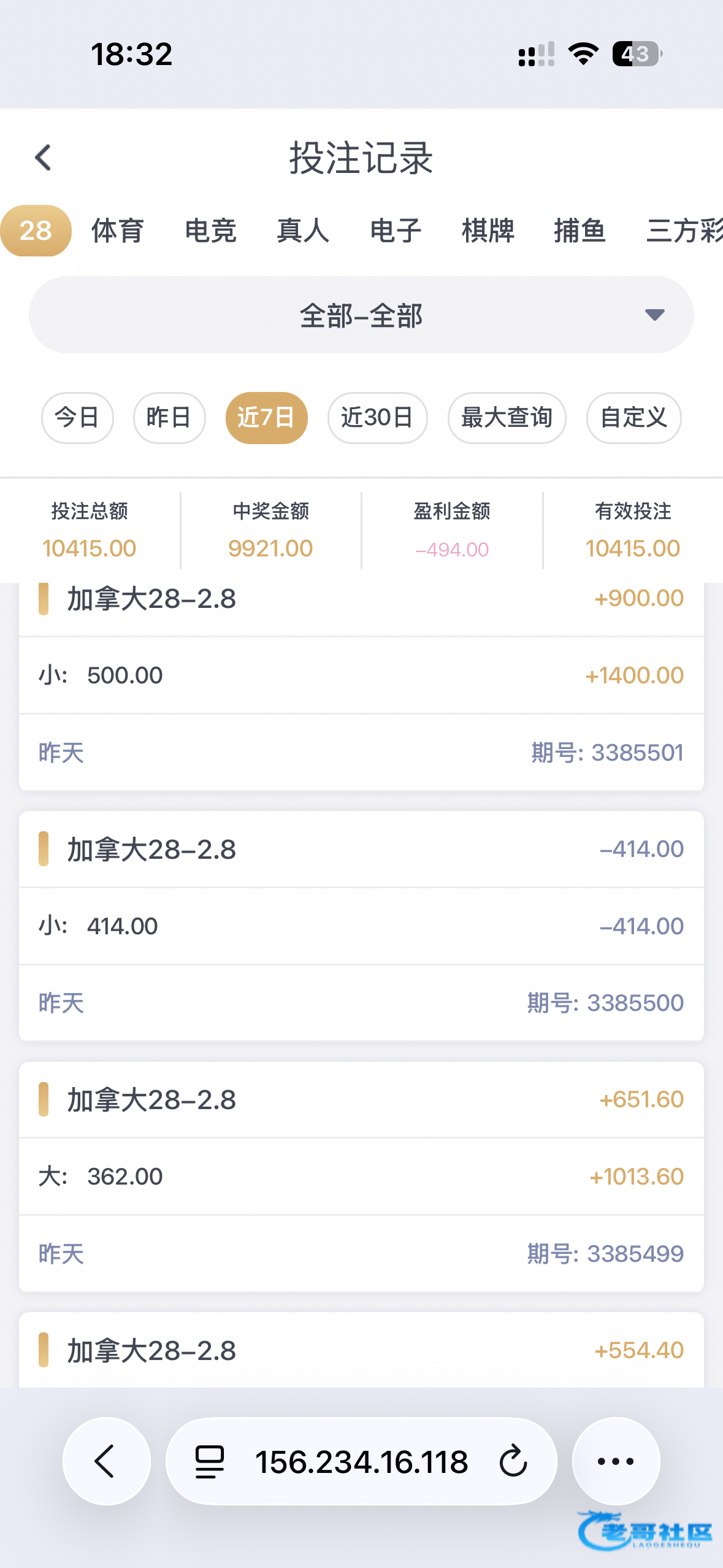The image size is (723, 1568).
Task: Open the browser three-dots menu
Action: 616,1461
